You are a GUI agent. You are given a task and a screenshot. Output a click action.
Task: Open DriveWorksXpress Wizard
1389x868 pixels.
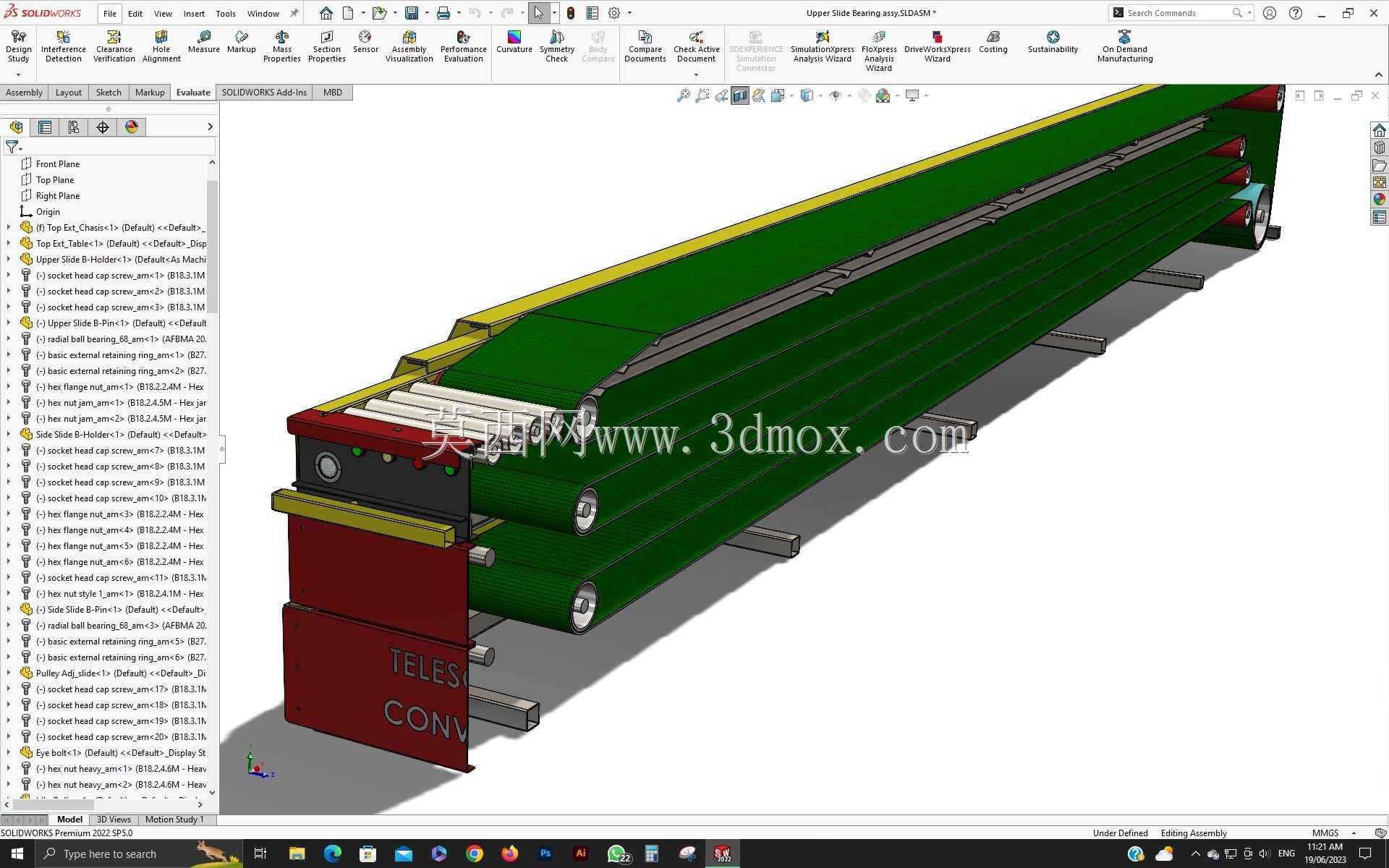click(938, 46)
